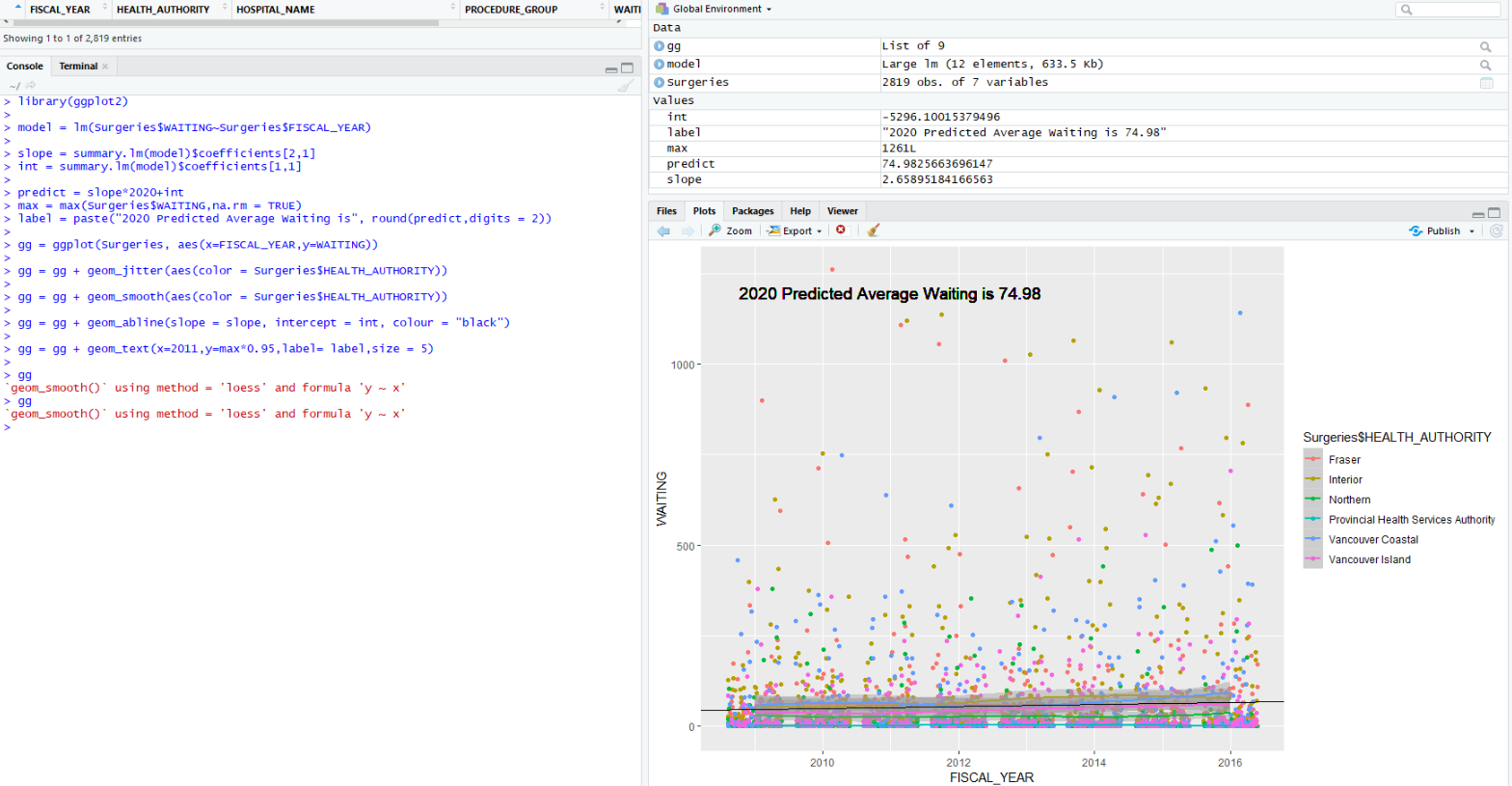
Task: Remove current plot red X
Action: [841, 230]
